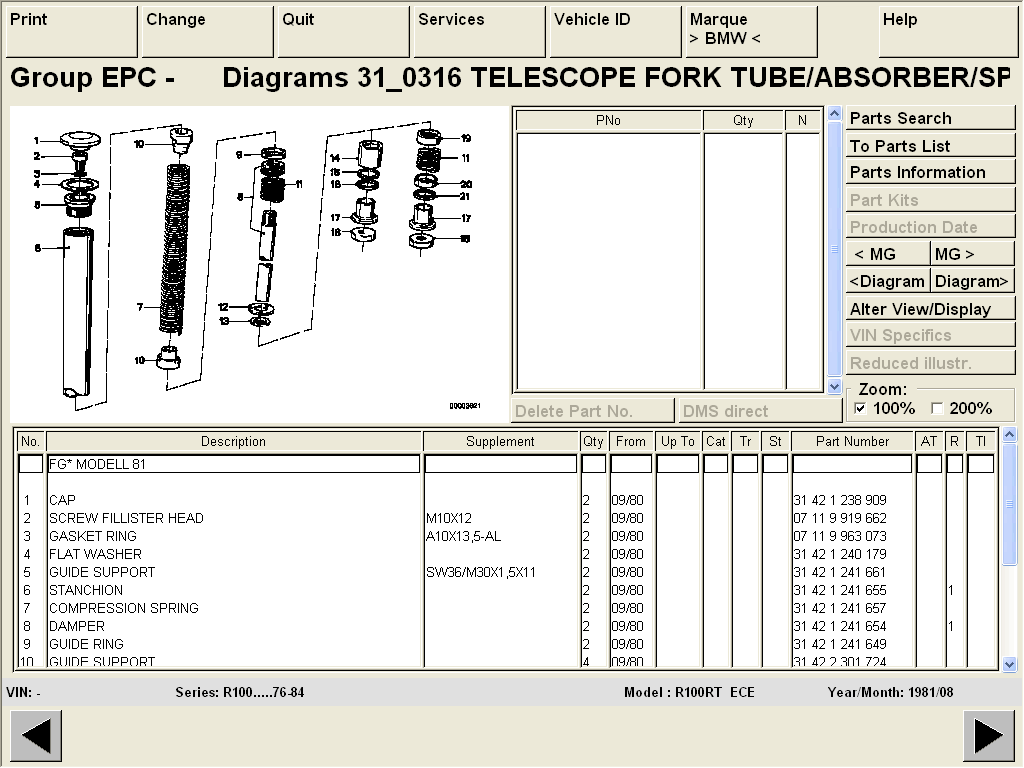
Task: Click supplement A10X13,5-AL
Action: point(464,536)
